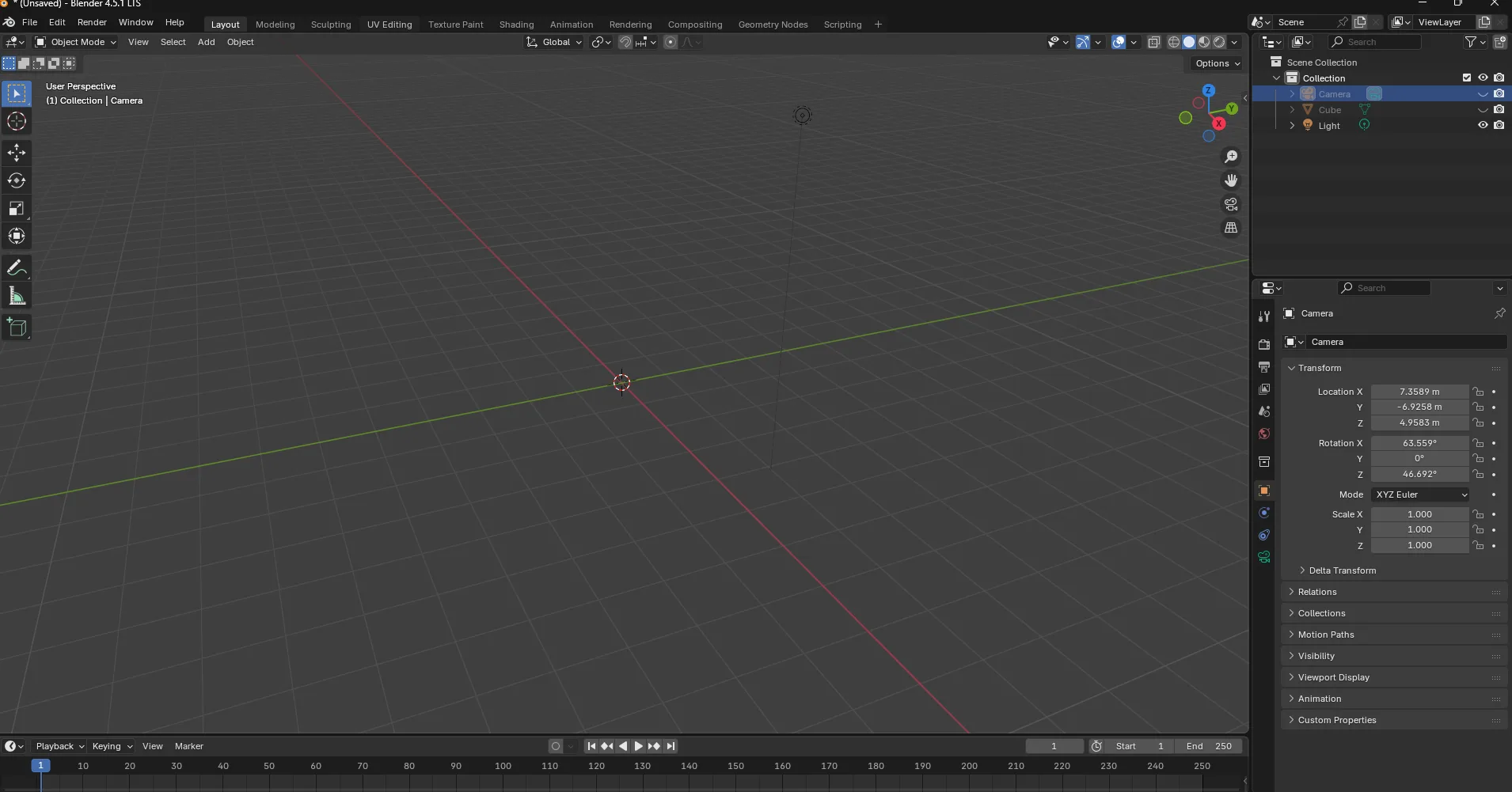
Task: Click the Rotation Z value field
Action: (x=1419, y=474)
